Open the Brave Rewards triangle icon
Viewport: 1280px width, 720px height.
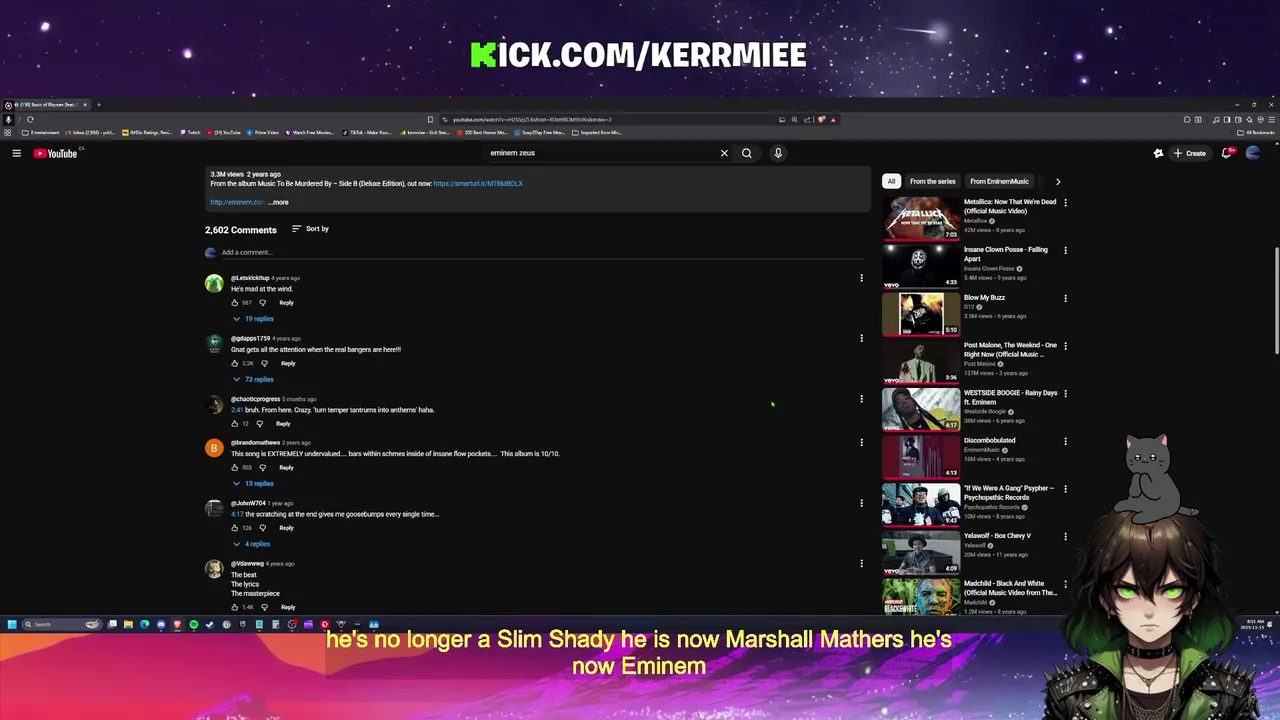pos(832,120)
